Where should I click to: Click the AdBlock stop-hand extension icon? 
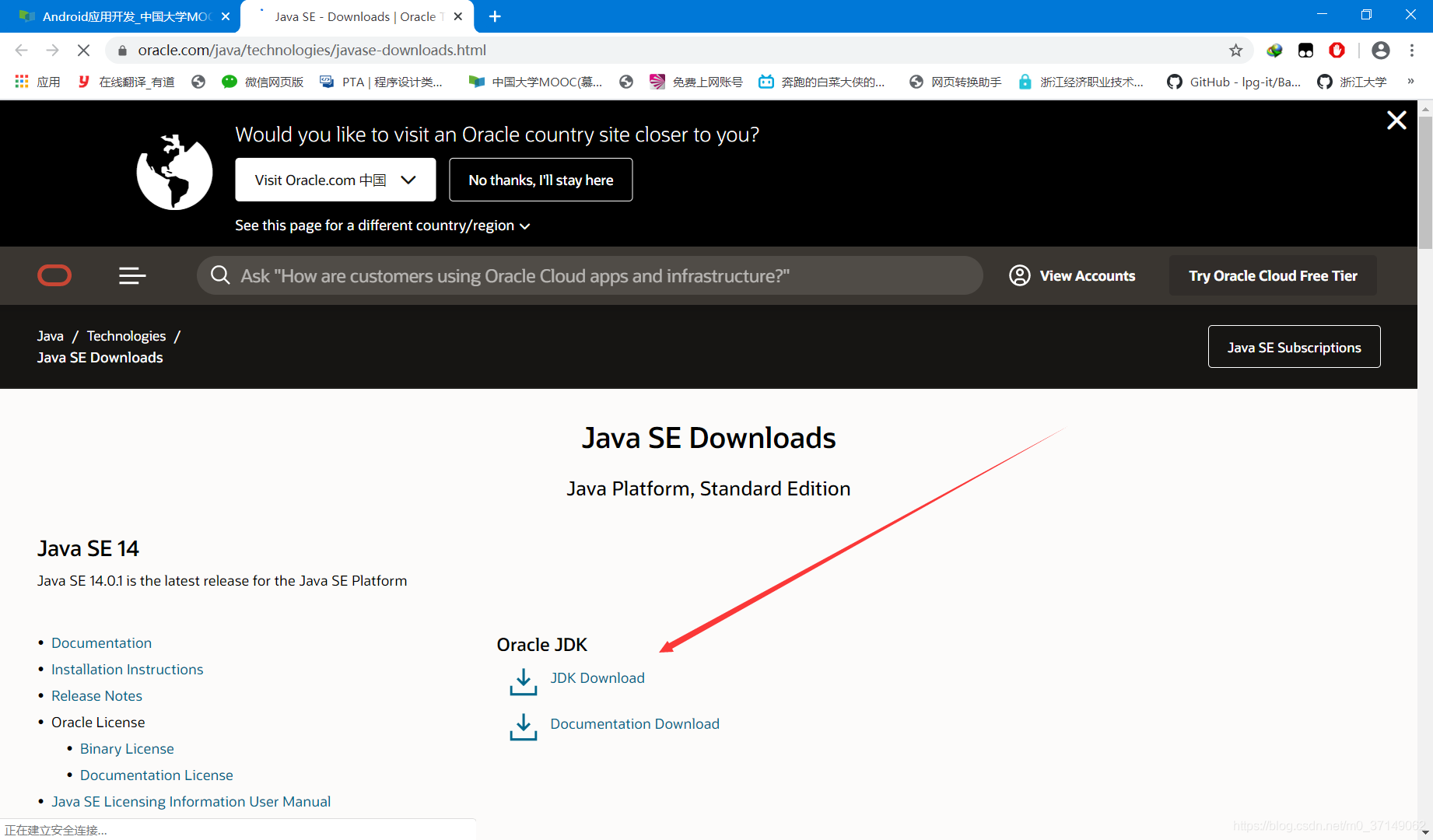1337,50
